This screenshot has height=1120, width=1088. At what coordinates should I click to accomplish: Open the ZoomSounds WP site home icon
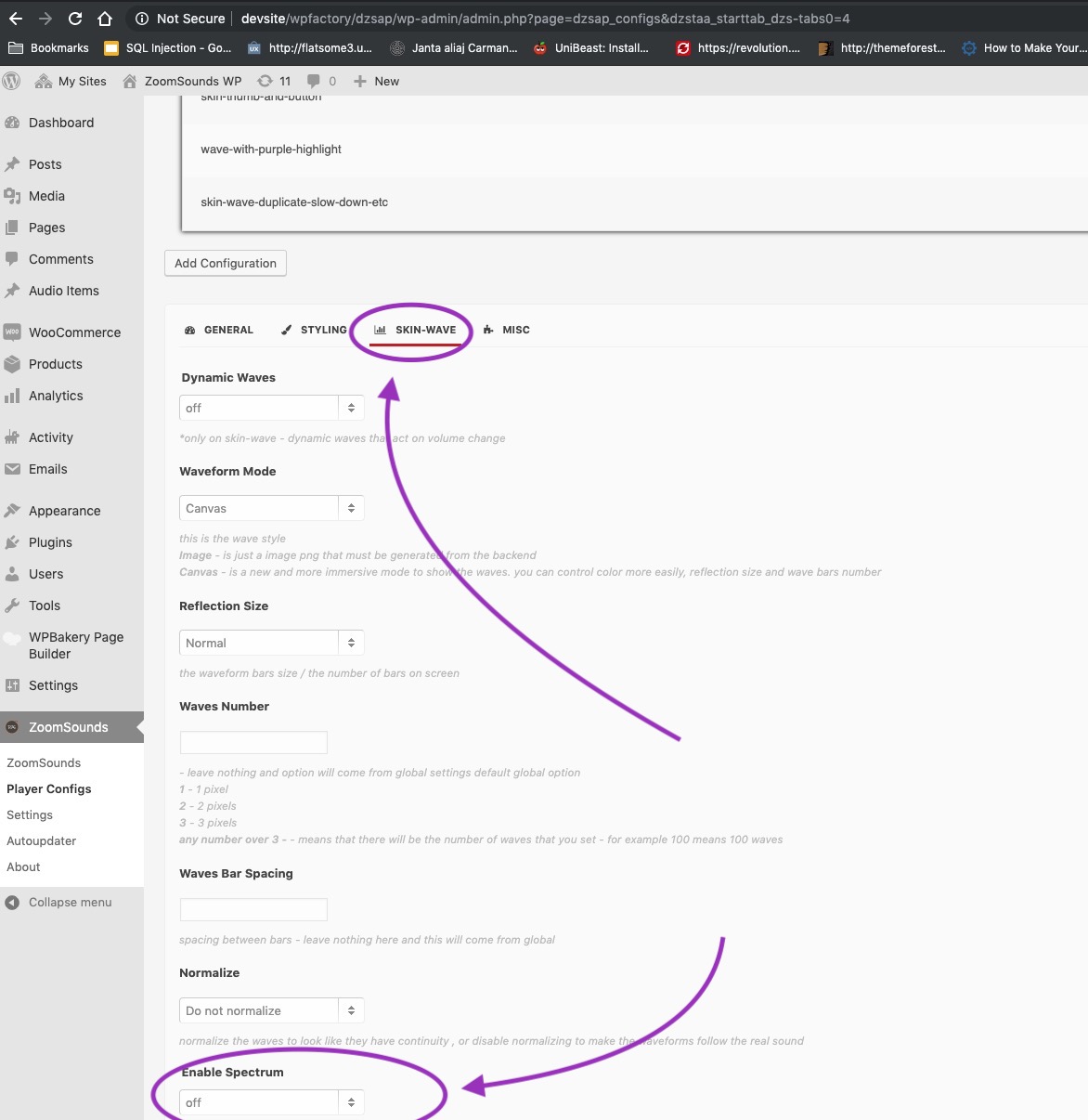point(130,81)
